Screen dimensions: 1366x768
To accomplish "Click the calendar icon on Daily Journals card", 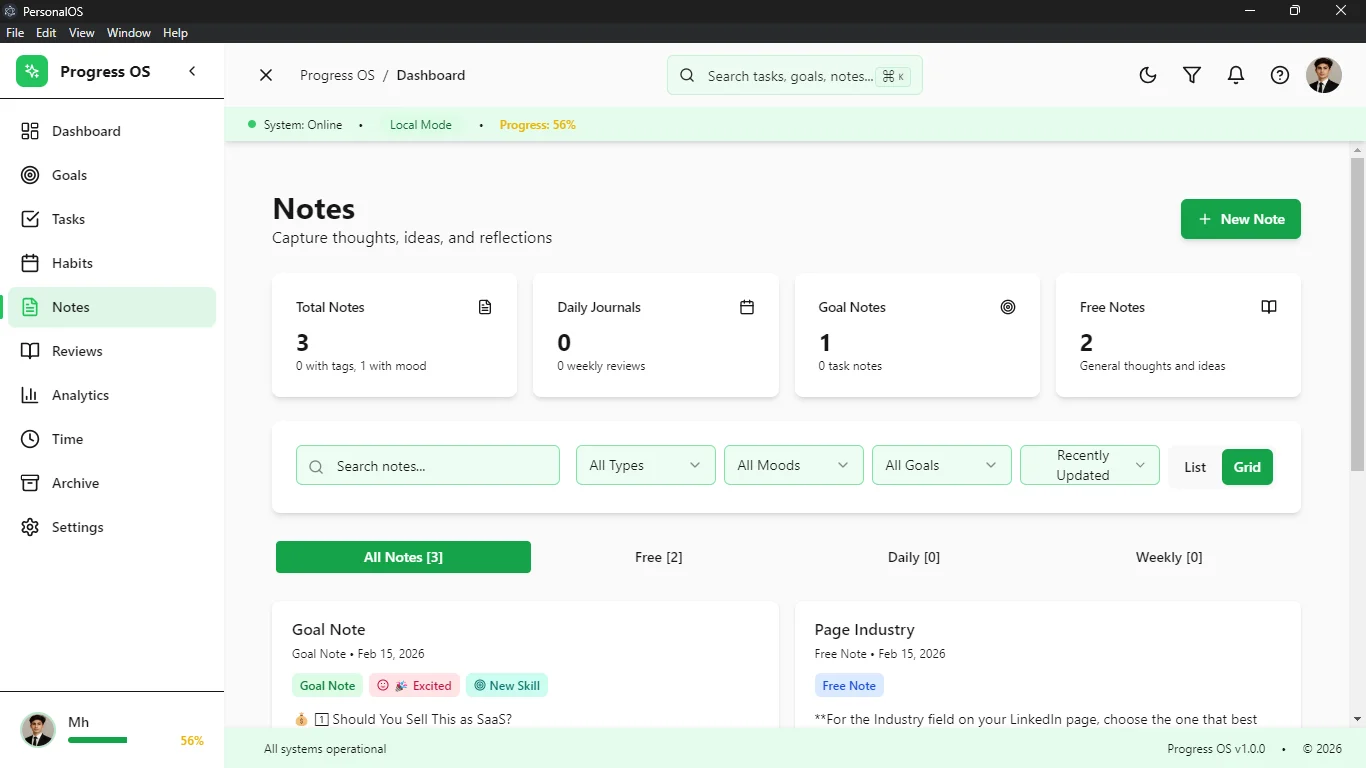I will coord(747,307).
